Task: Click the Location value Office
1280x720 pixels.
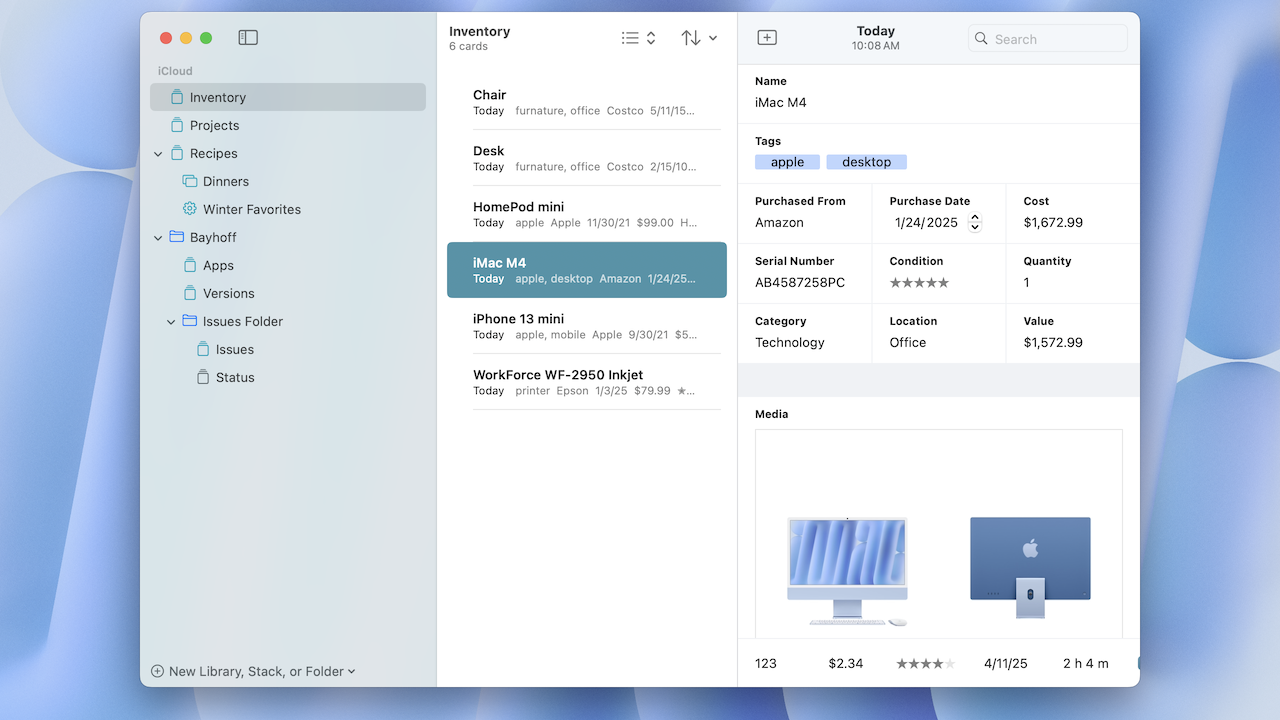Action: [908, 342]
